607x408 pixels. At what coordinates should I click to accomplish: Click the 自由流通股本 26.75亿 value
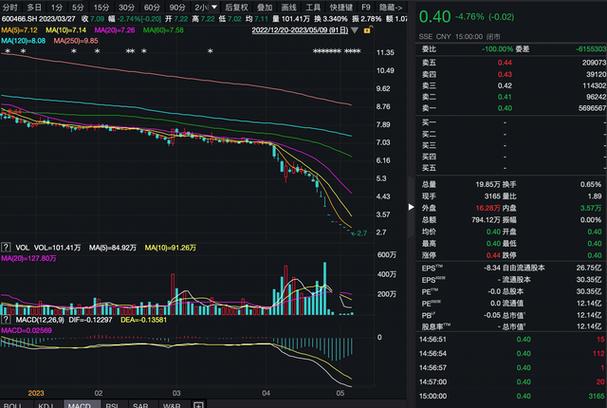589,267
